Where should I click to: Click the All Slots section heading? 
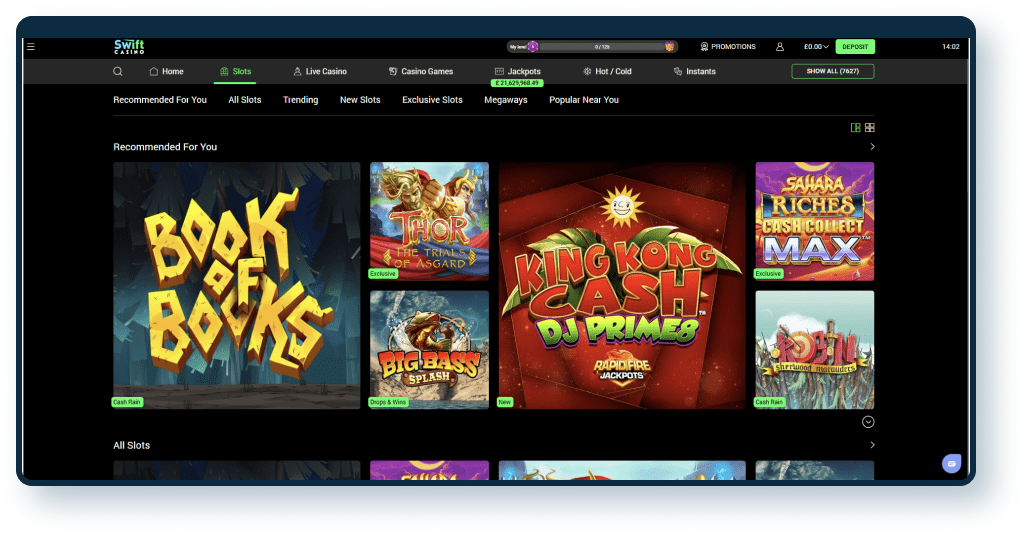coord(132,445)
